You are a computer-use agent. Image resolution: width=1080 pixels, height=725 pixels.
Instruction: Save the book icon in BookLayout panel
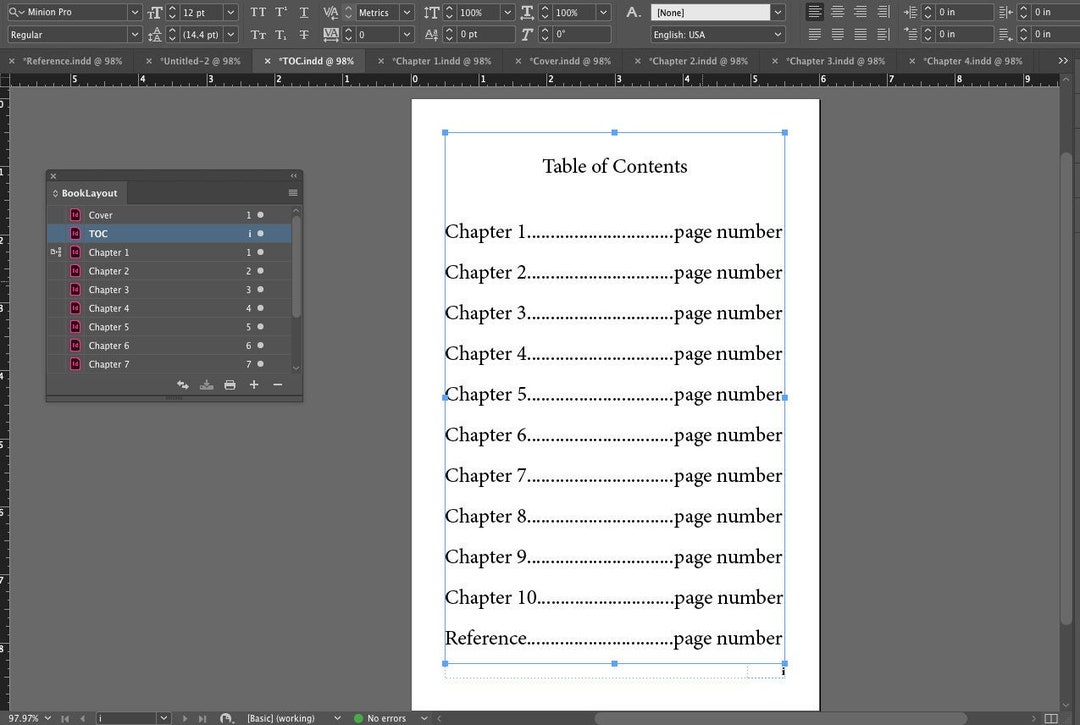pyautogui.click(x=206, y=385)
